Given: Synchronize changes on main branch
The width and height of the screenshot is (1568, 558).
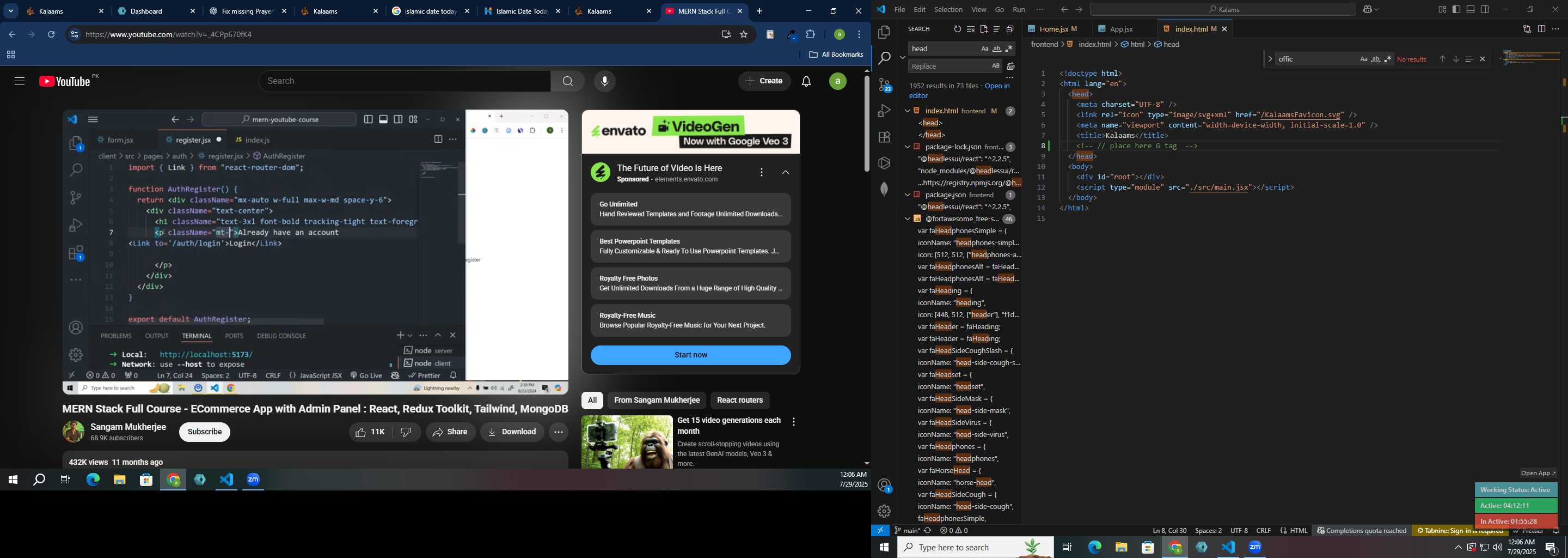Looking at the screenshot, I should pyautogui.click(x=928, y=531).
